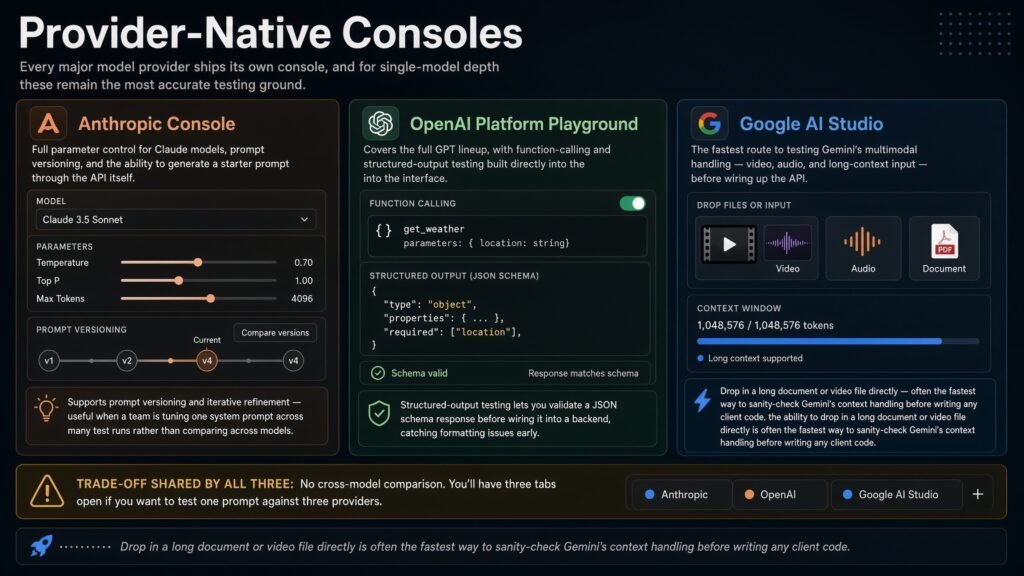Image resolution: width=1024 pixels, height=576 pixels.
Task: Click the Response matches schema text
Action: point(583,374)
